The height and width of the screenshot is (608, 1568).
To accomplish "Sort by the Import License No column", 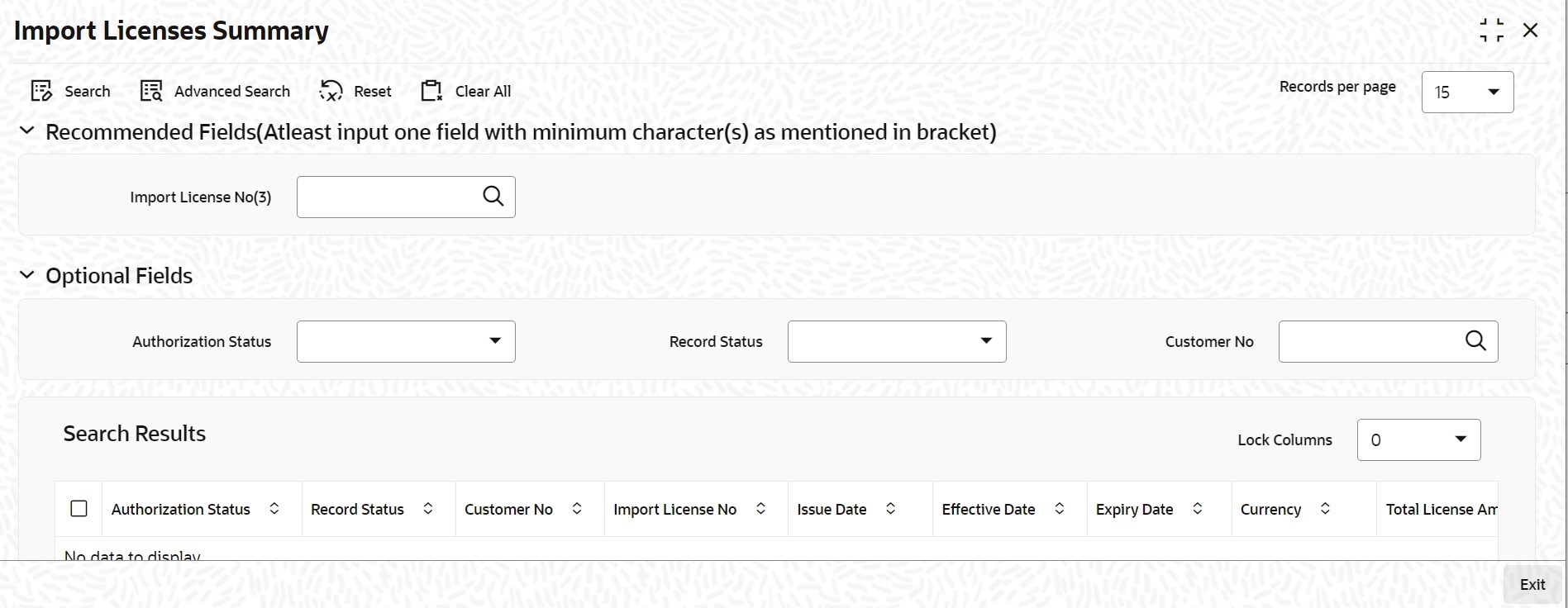I will click(x=761, y=509).
